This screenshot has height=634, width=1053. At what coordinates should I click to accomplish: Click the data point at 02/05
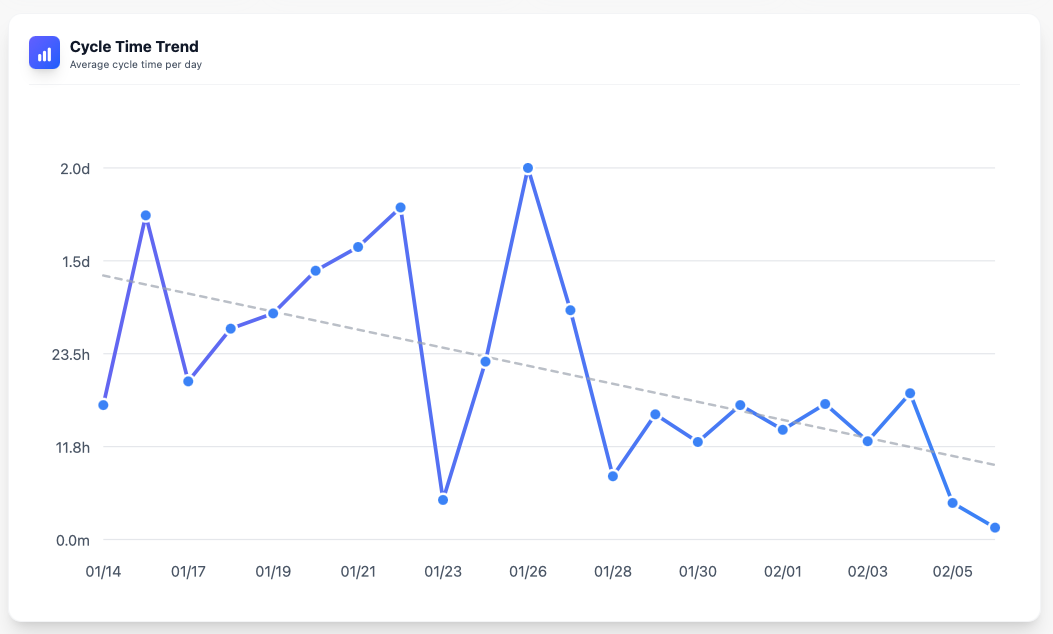pos(952,502)
